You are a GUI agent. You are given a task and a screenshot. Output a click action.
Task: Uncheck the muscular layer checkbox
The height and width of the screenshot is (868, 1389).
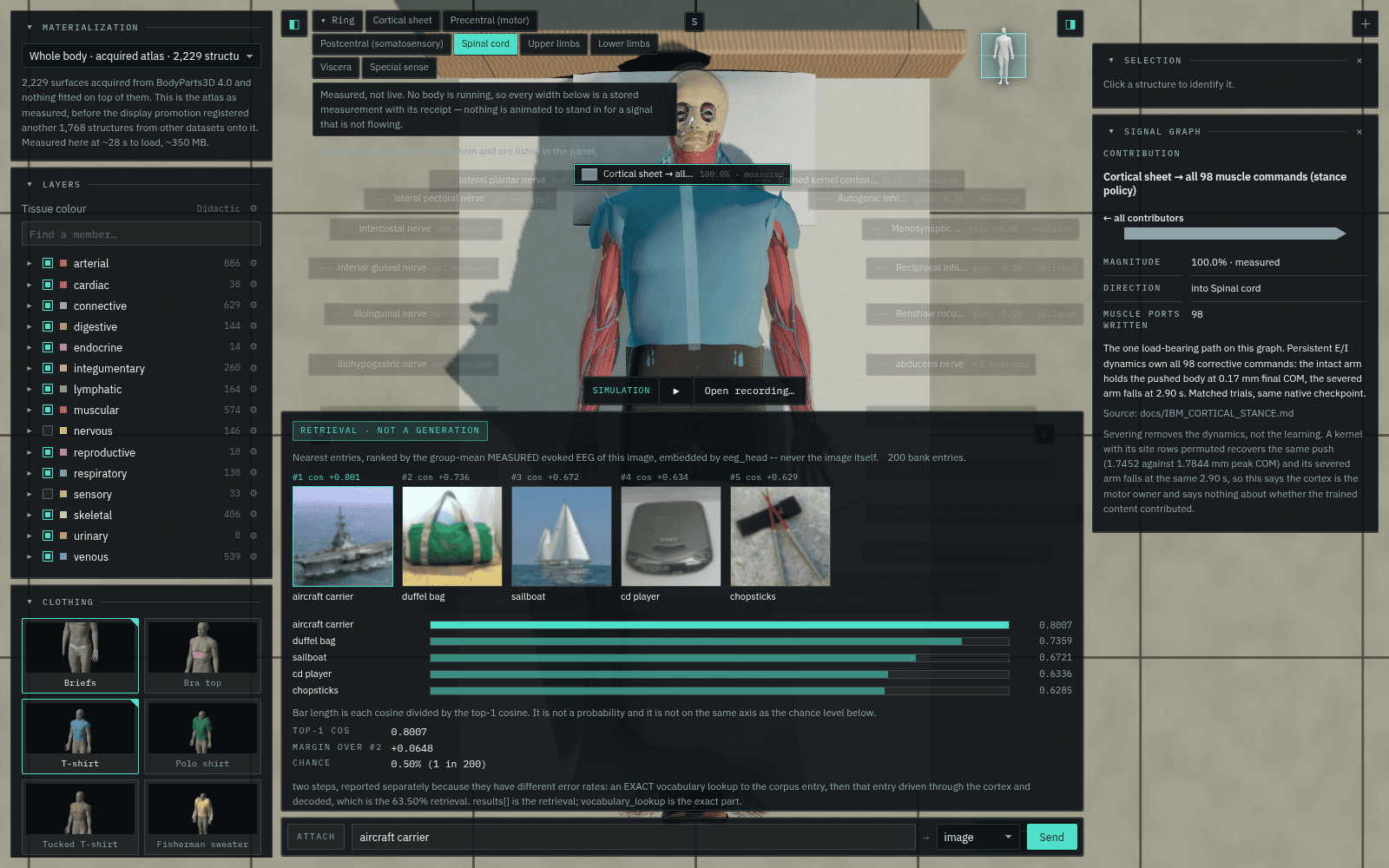[48, 410]
